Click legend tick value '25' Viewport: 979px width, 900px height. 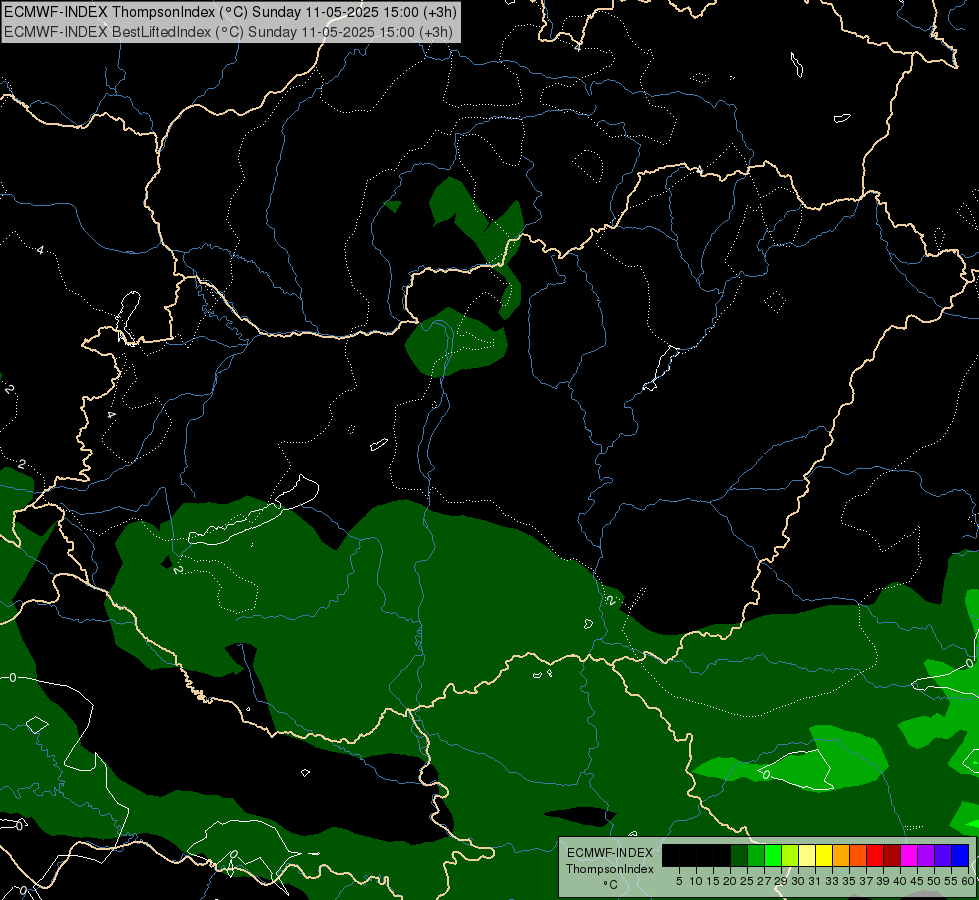[x=747, y=881]
